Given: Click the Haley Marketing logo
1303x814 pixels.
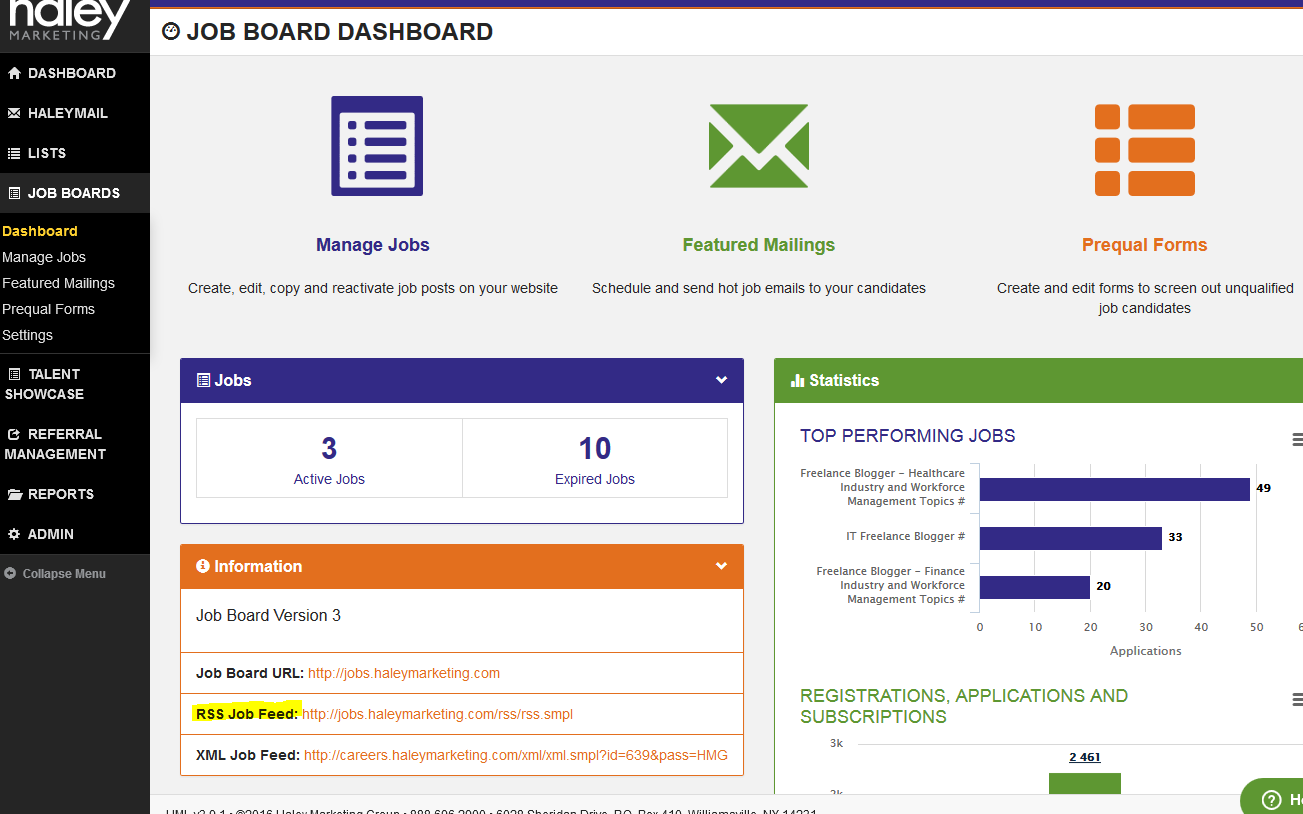Looking at the screenshot, I should (70, 20).
